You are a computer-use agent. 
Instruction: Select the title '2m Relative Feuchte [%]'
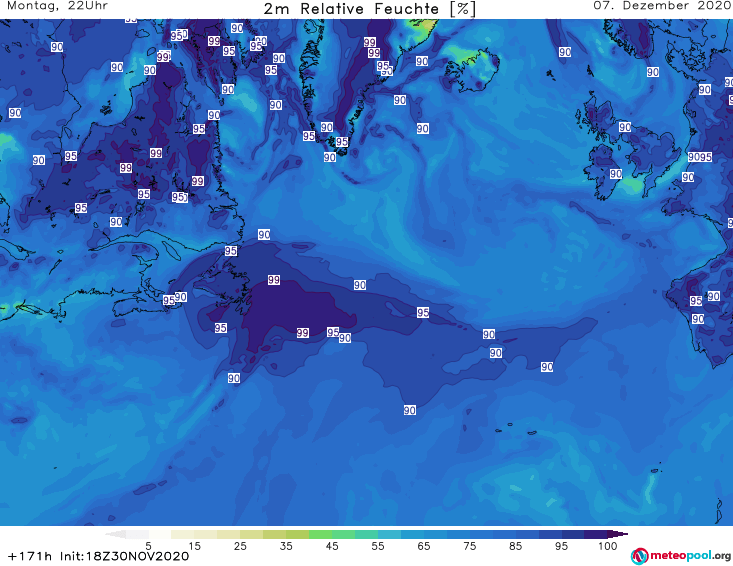[x=369, y=9]
